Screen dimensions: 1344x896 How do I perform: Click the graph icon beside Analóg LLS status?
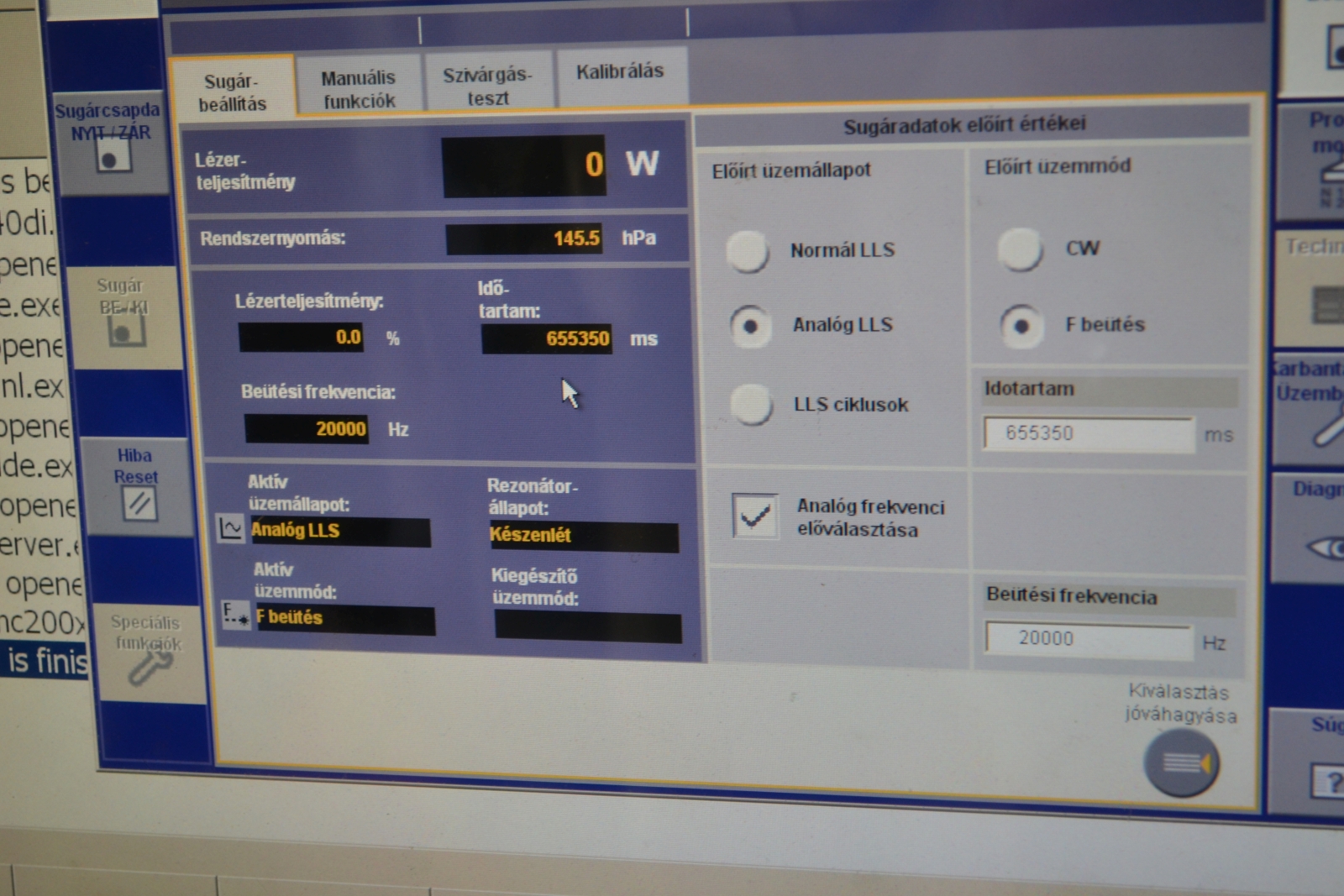230,528
